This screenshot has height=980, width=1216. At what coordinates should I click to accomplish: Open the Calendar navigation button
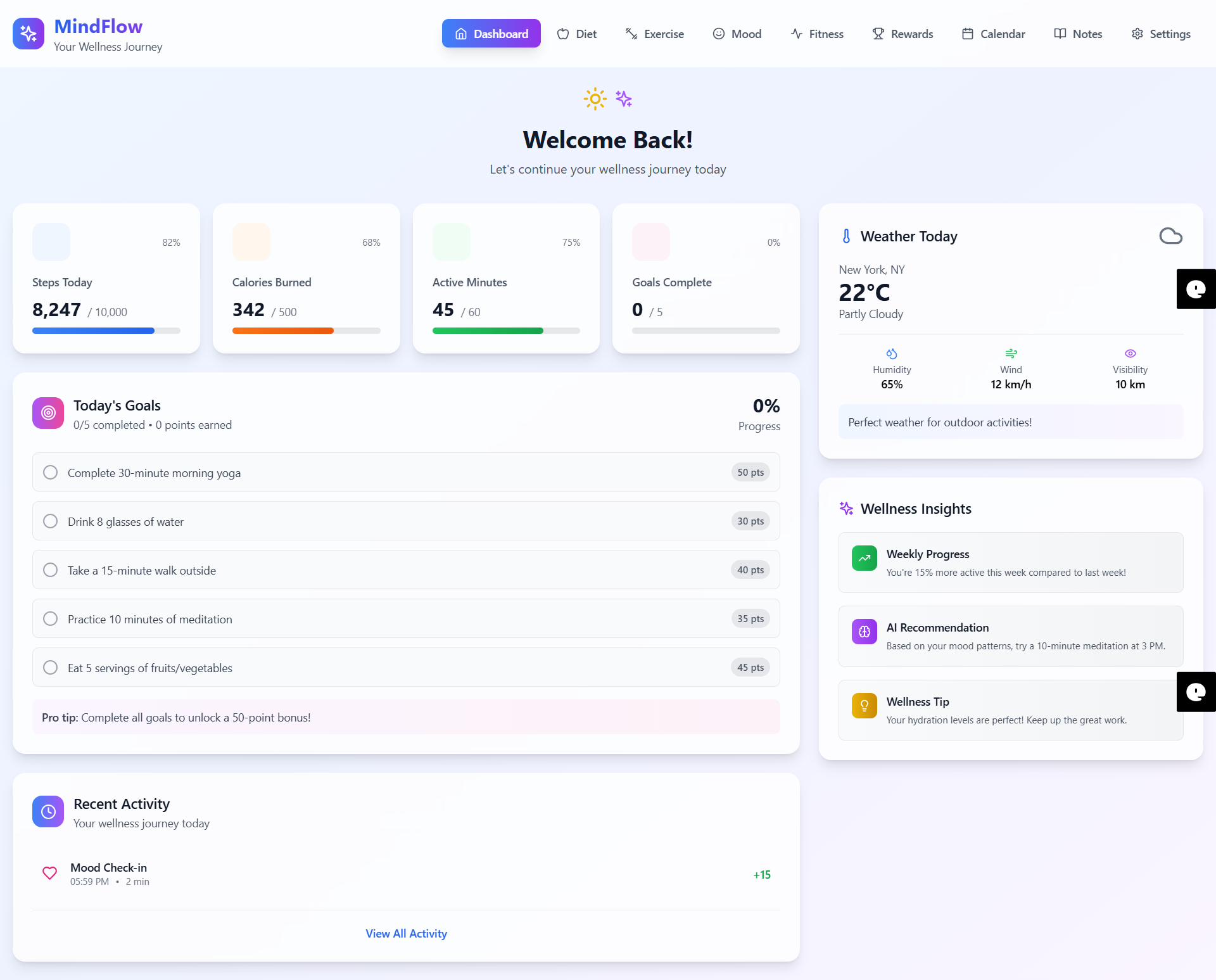[993, 34]
